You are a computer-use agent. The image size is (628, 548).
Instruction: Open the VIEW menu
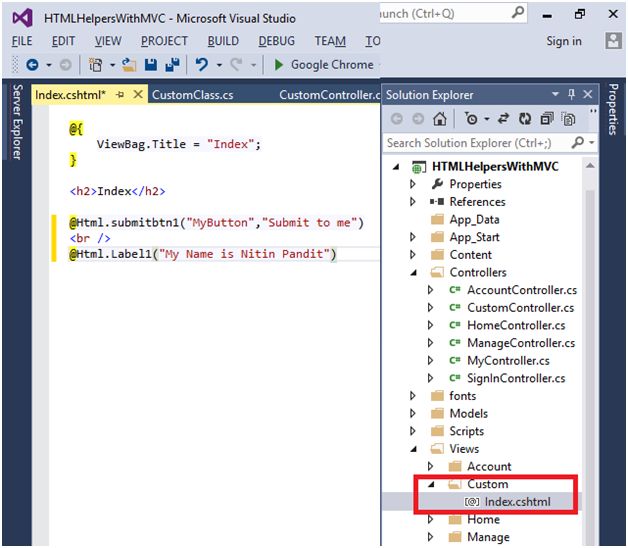coord(108,41)
